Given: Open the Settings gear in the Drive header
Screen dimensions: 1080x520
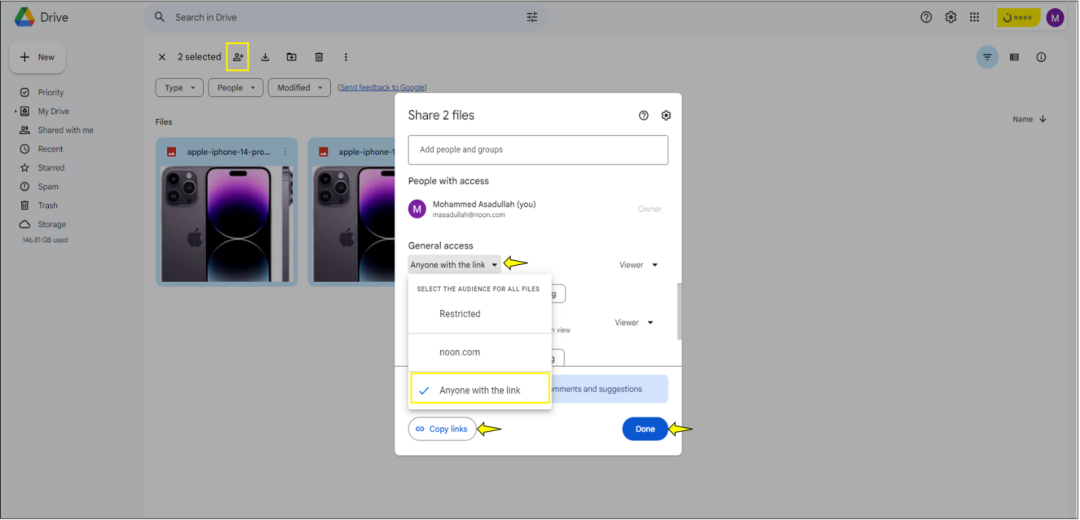Looking at the screenshot, I should pos(951,17).
